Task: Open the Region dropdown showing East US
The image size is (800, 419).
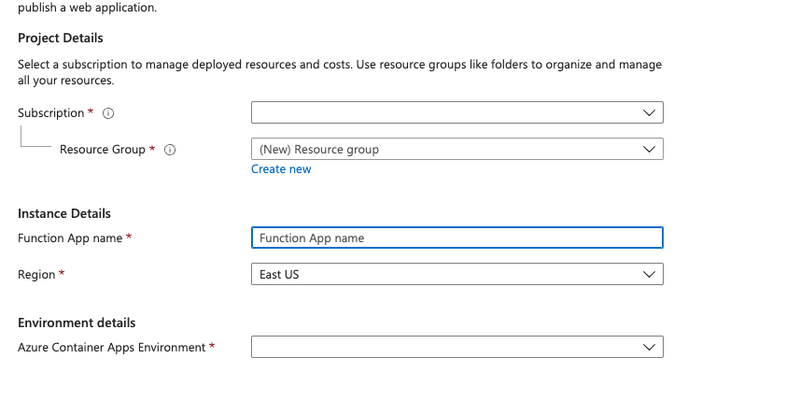Action: click(x=457, y=274)
